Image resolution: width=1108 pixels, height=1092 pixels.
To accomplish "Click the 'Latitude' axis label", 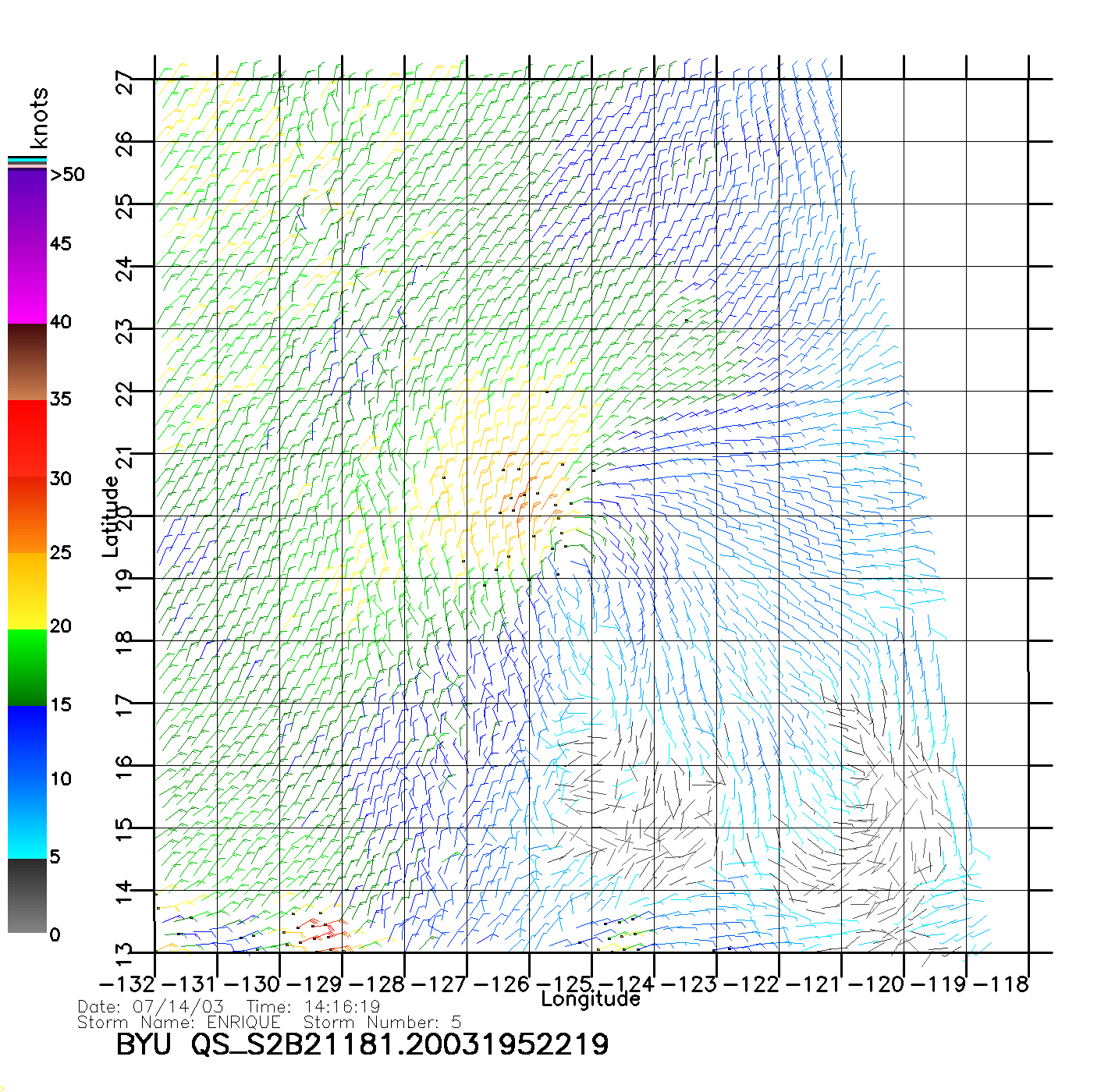I will 110,516.
